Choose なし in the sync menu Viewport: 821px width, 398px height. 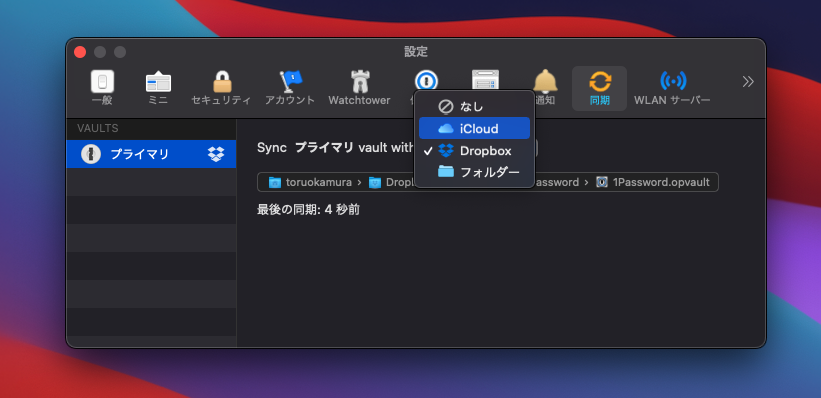(474, 107)
